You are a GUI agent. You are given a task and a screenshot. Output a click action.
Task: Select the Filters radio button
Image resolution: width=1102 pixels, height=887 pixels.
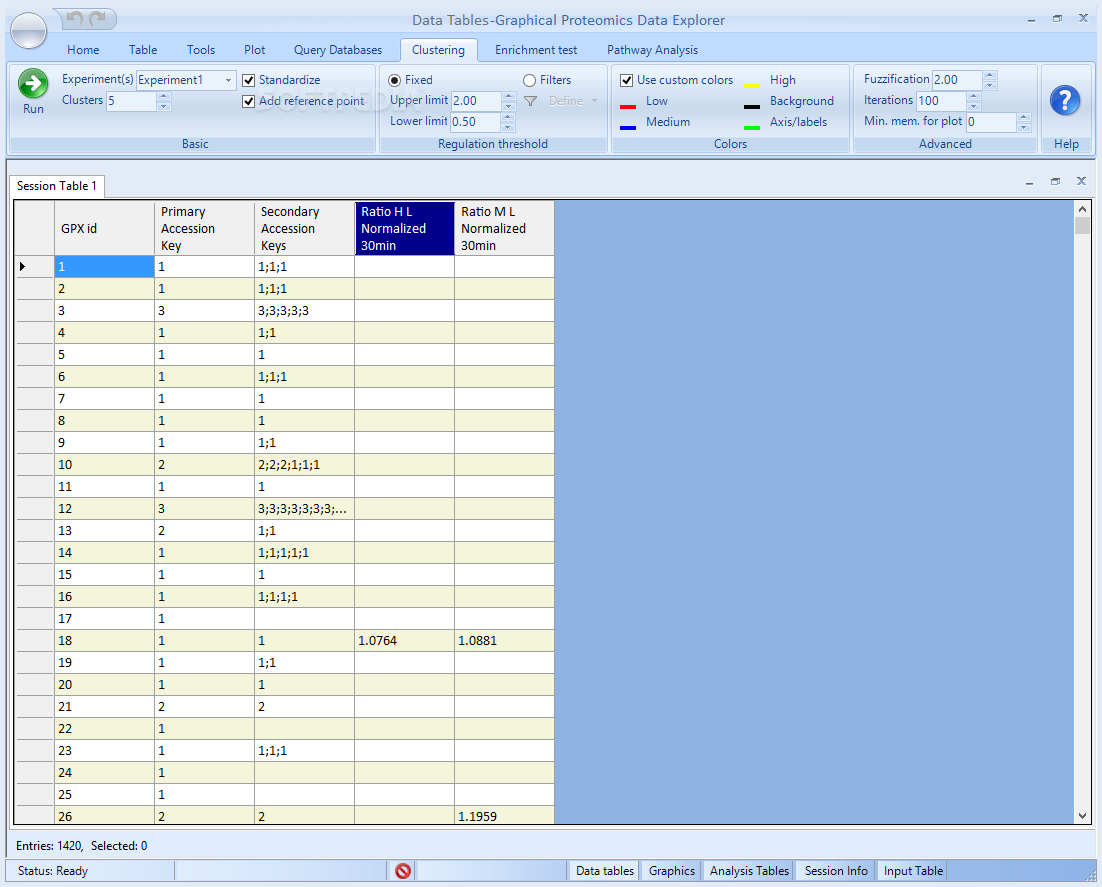(529, 80)
